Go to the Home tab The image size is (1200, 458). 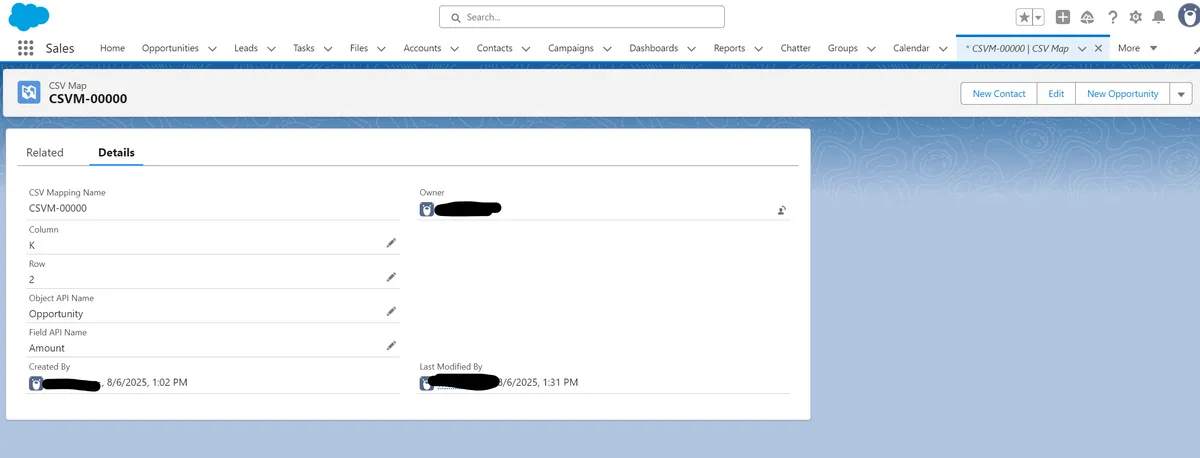point(113,48)
